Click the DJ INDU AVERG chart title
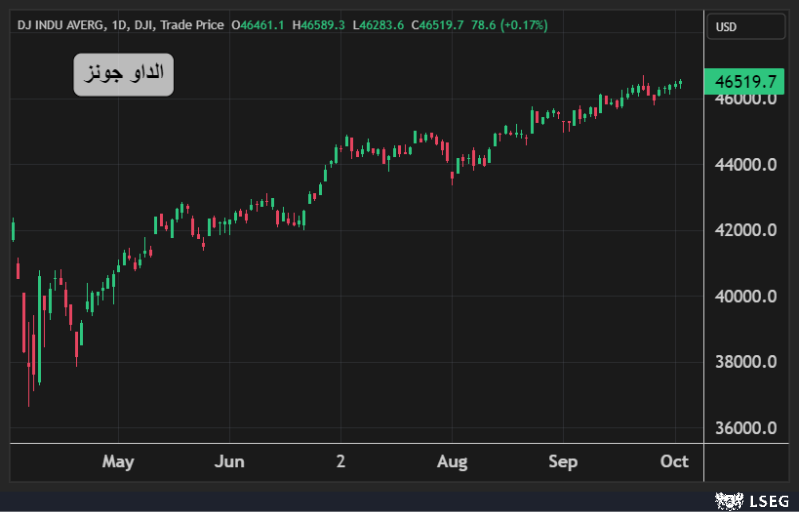 point(60,25)
